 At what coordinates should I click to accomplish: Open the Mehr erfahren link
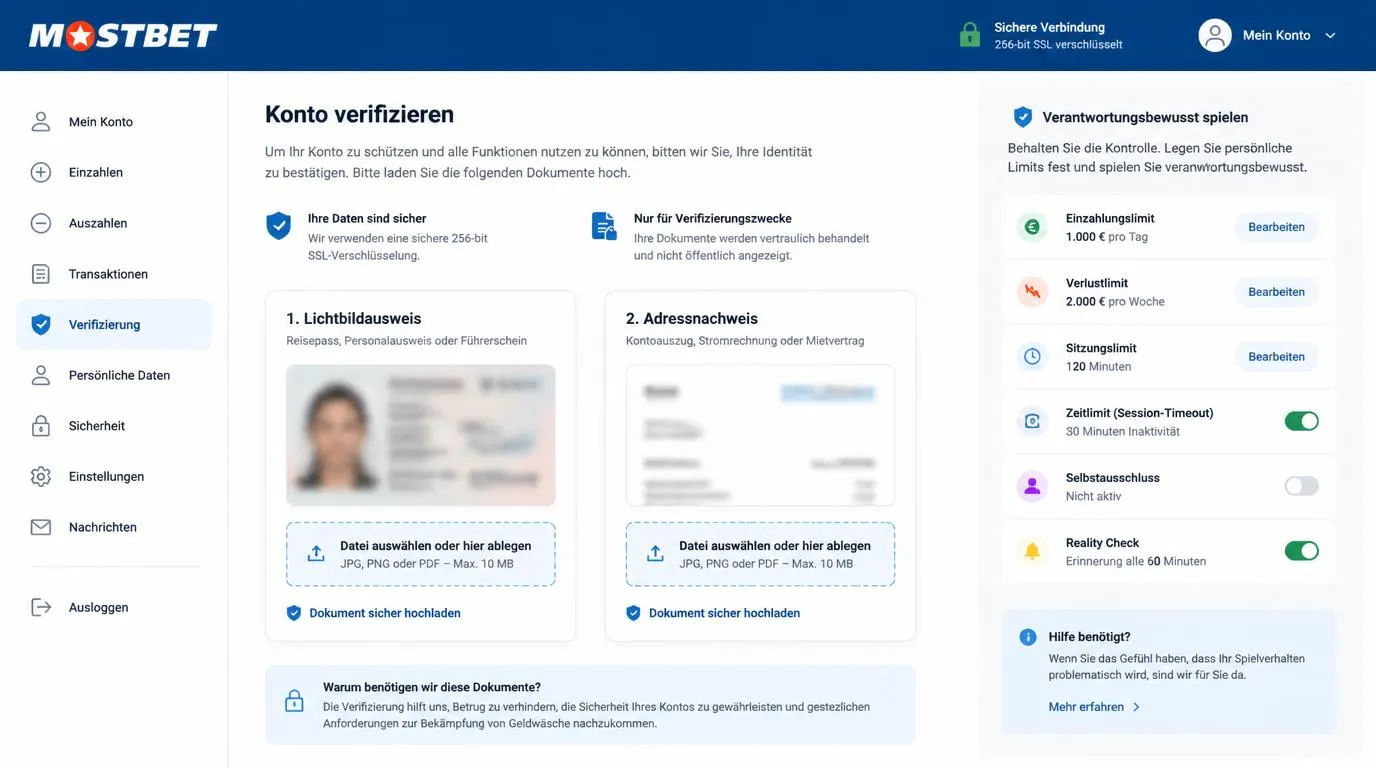point(1094,707)
